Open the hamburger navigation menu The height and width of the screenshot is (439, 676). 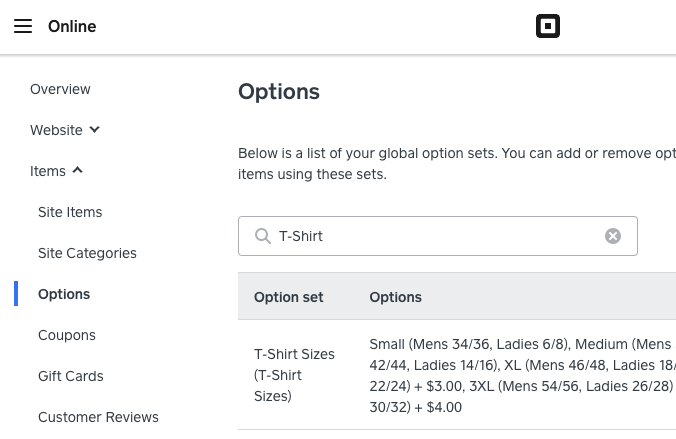pos(23,27)
